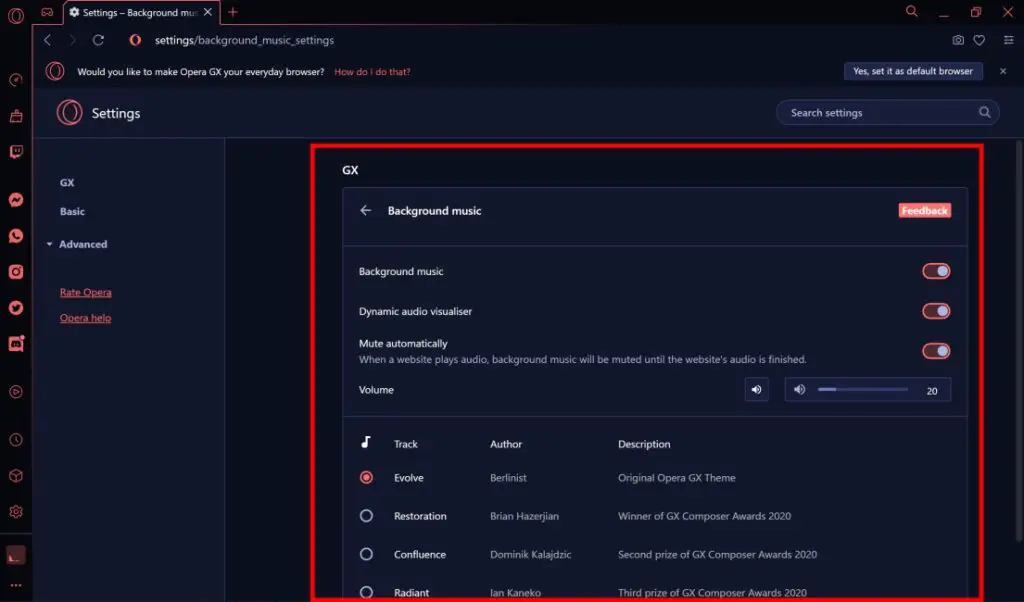Click back arrow beside Background music

pos(366,210)
